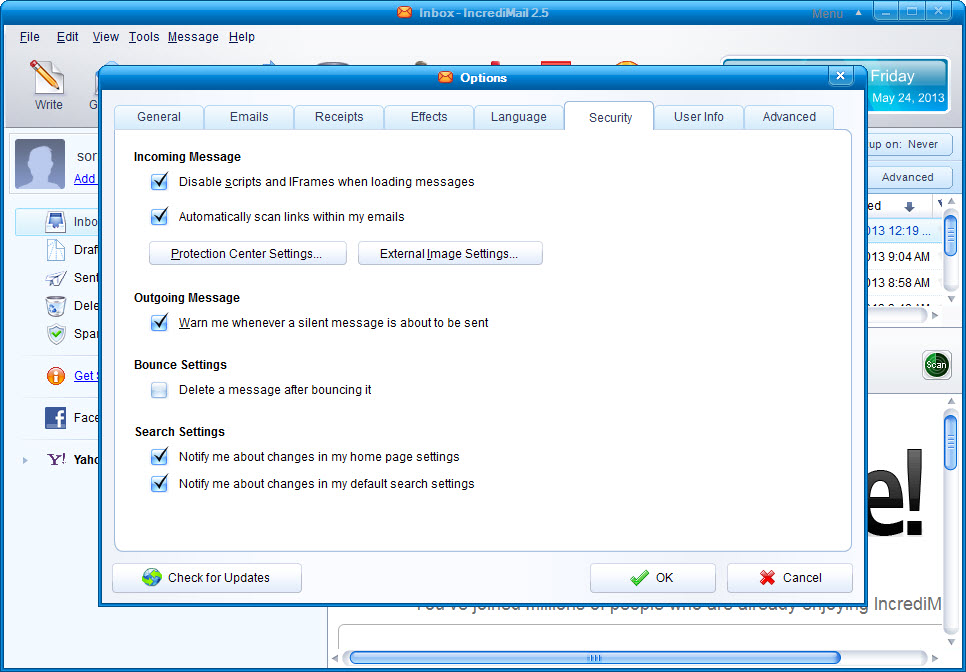Expand the Yahoo account tree
966x672 pixels.
[x=25, y=460]
